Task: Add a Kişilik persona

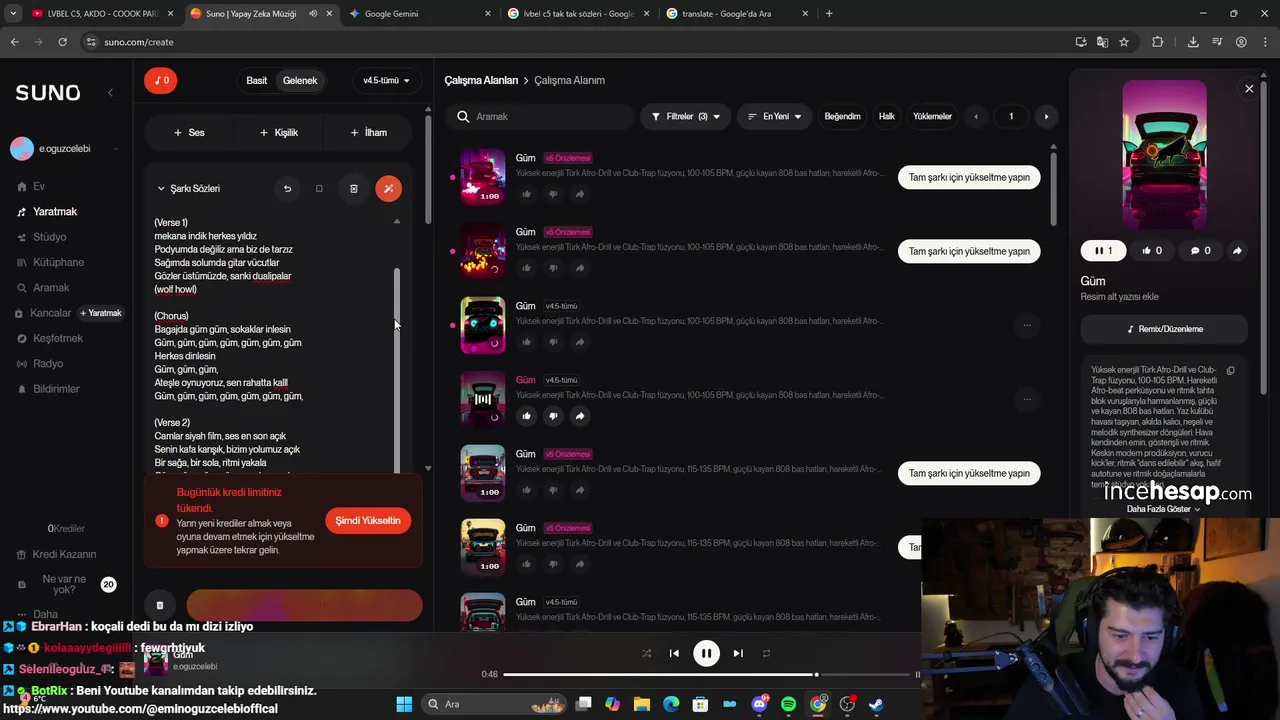Action: pyautogui.click(x=279, y=132)
